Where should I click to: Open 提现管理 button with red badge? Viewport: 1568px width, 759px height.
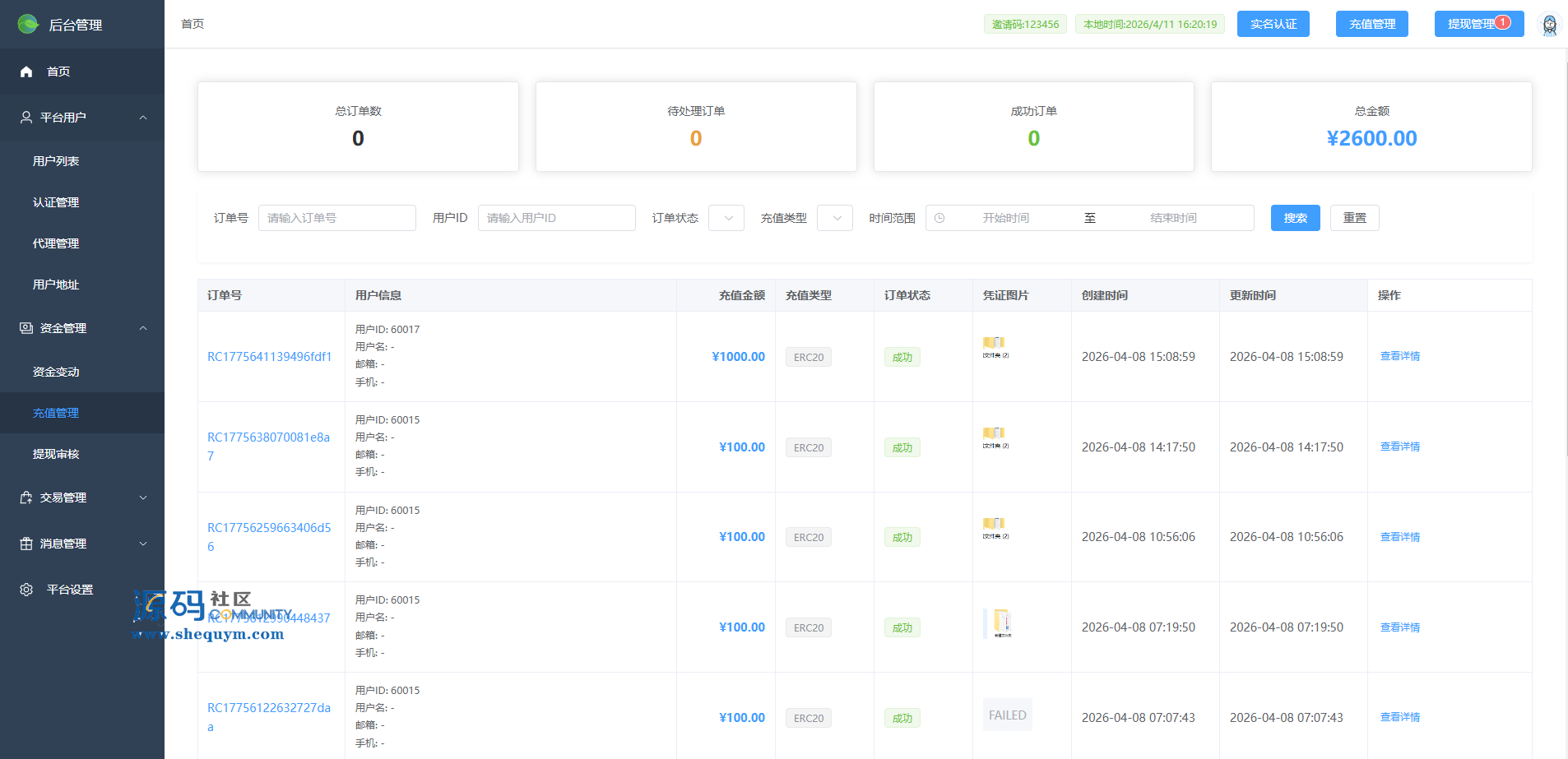(x=1478, y=24)
